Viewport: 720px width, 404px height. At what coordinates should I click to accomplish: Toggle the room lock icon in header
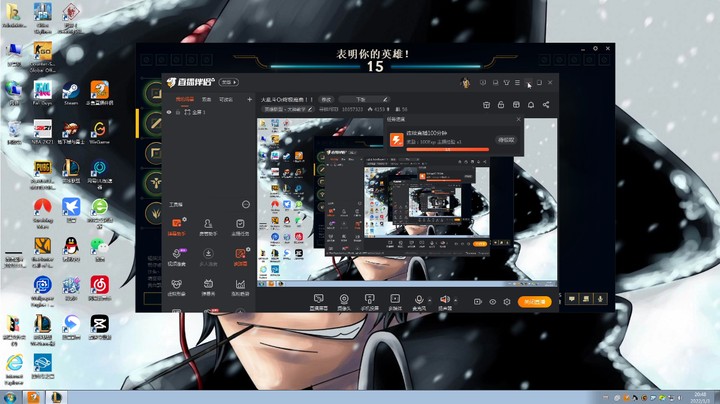501,105
